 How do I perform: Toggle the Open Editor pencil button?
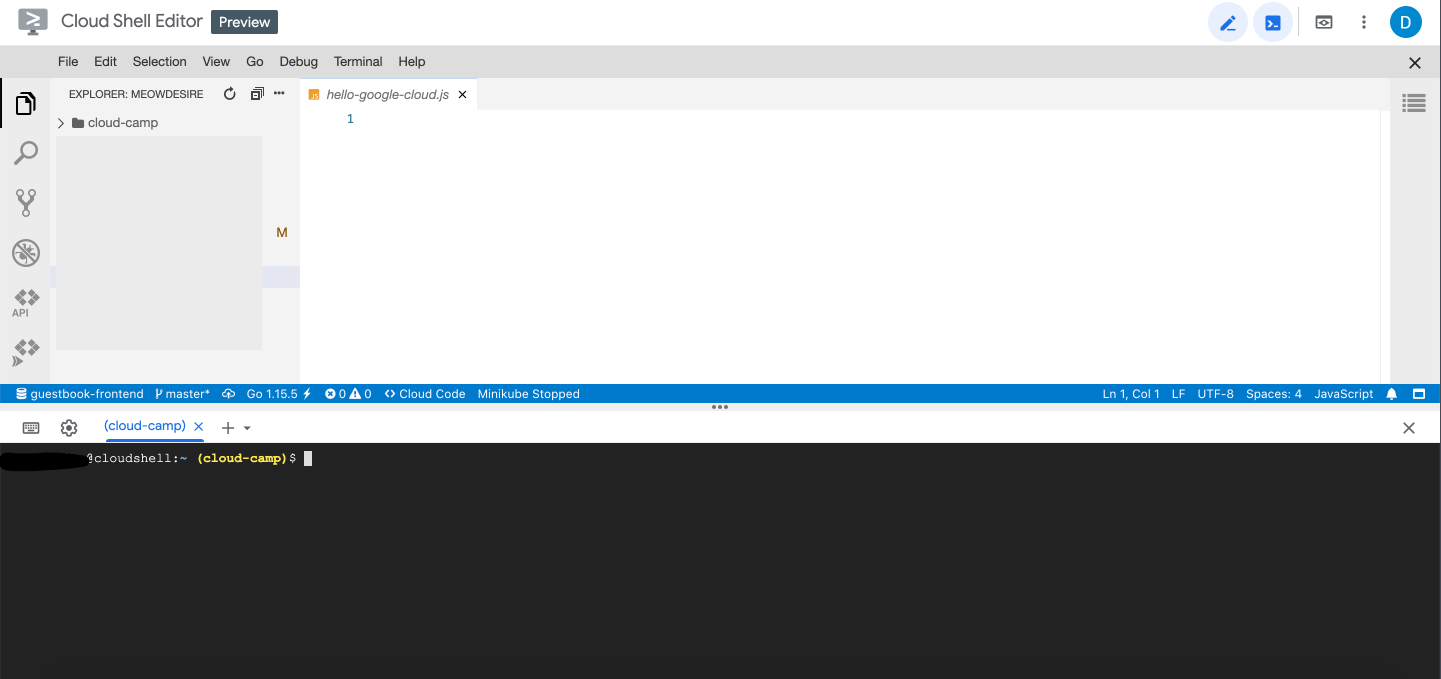(1228, 23)
